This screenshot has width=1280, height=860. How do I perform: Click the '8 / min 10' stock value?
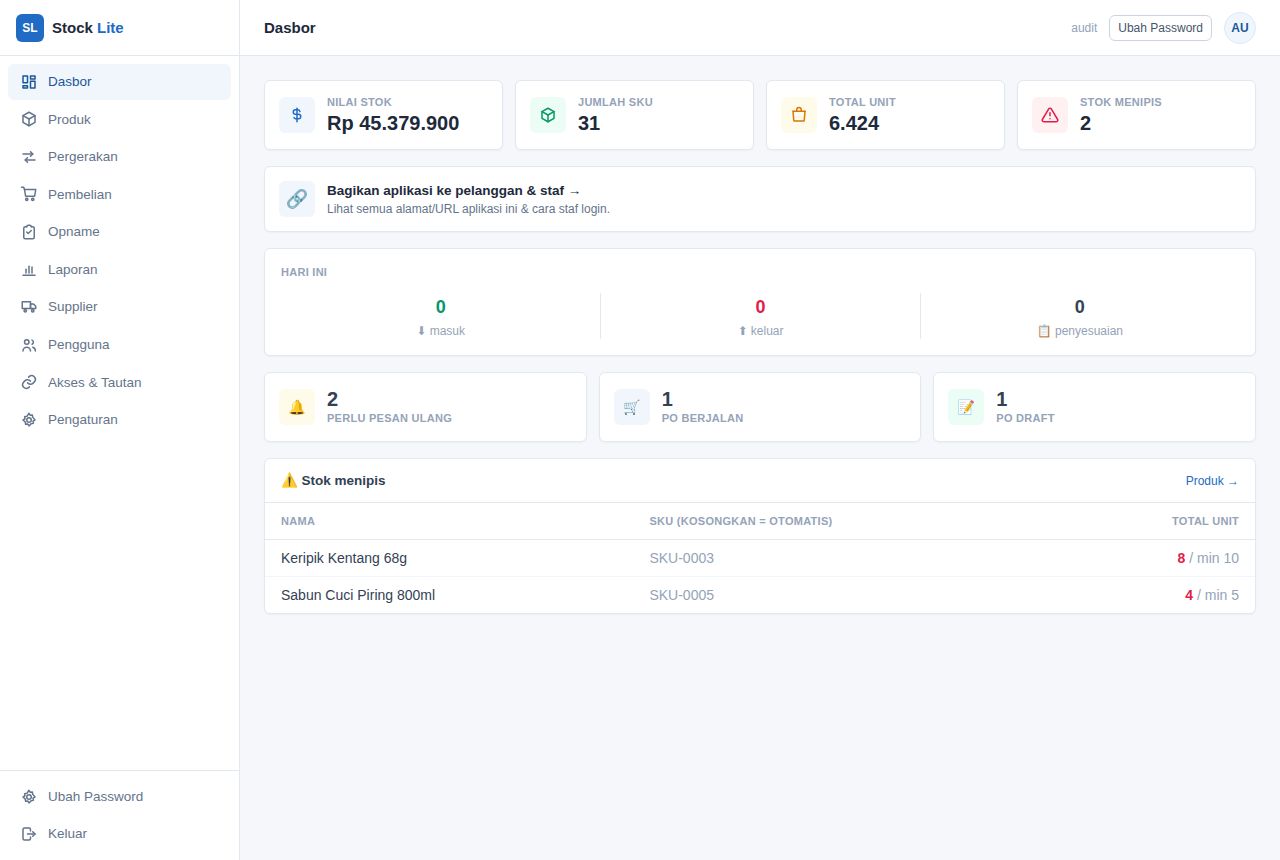point(1208,558)
